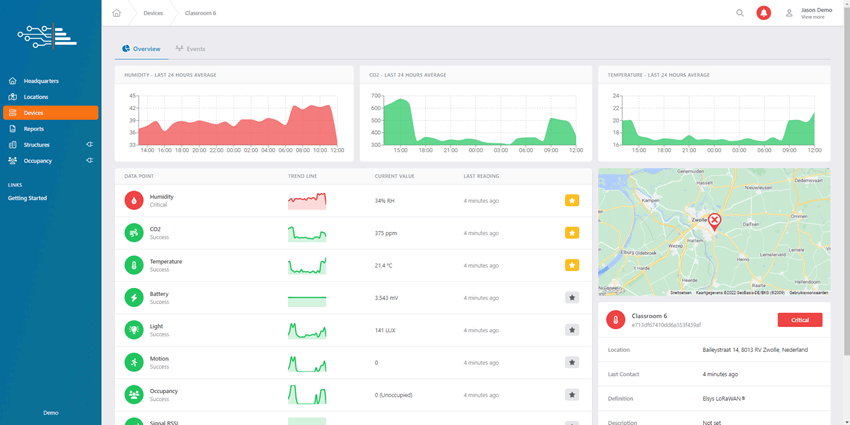850x425 pixels.
Task: Expand the Structures submenu arrow
Action: 89,145
